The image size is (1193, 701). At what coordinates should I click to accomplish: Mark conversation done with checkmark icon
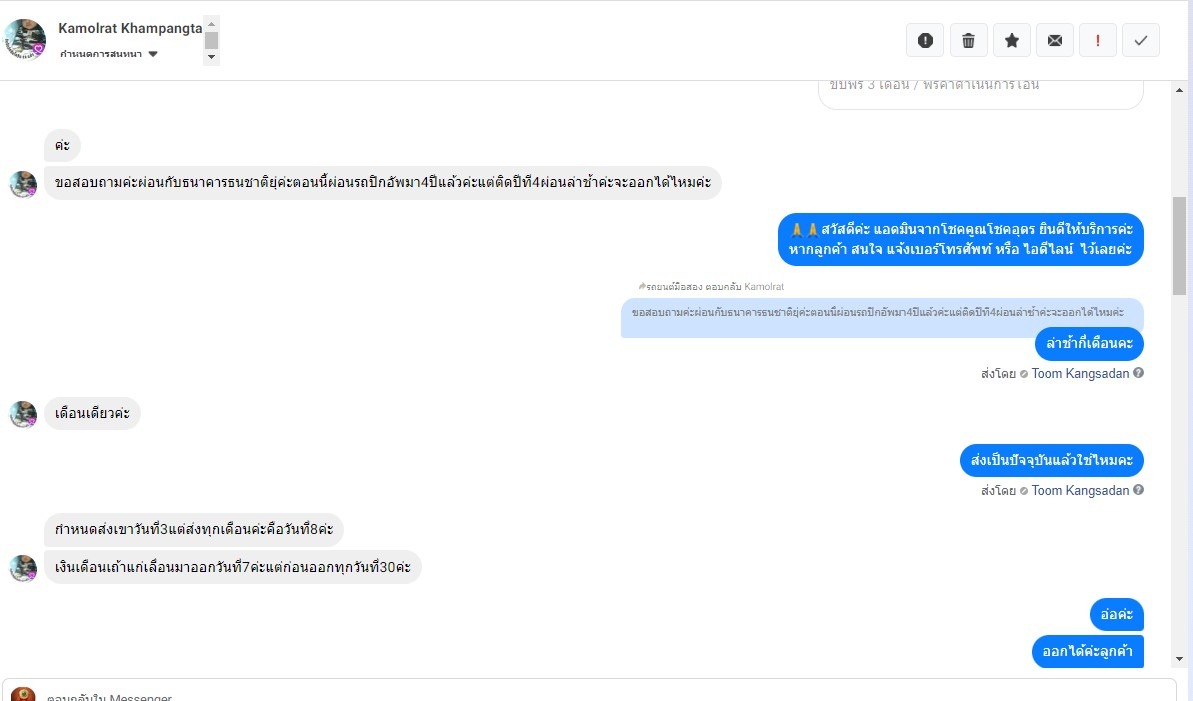pyautogui.click(x=1141, y=40)
